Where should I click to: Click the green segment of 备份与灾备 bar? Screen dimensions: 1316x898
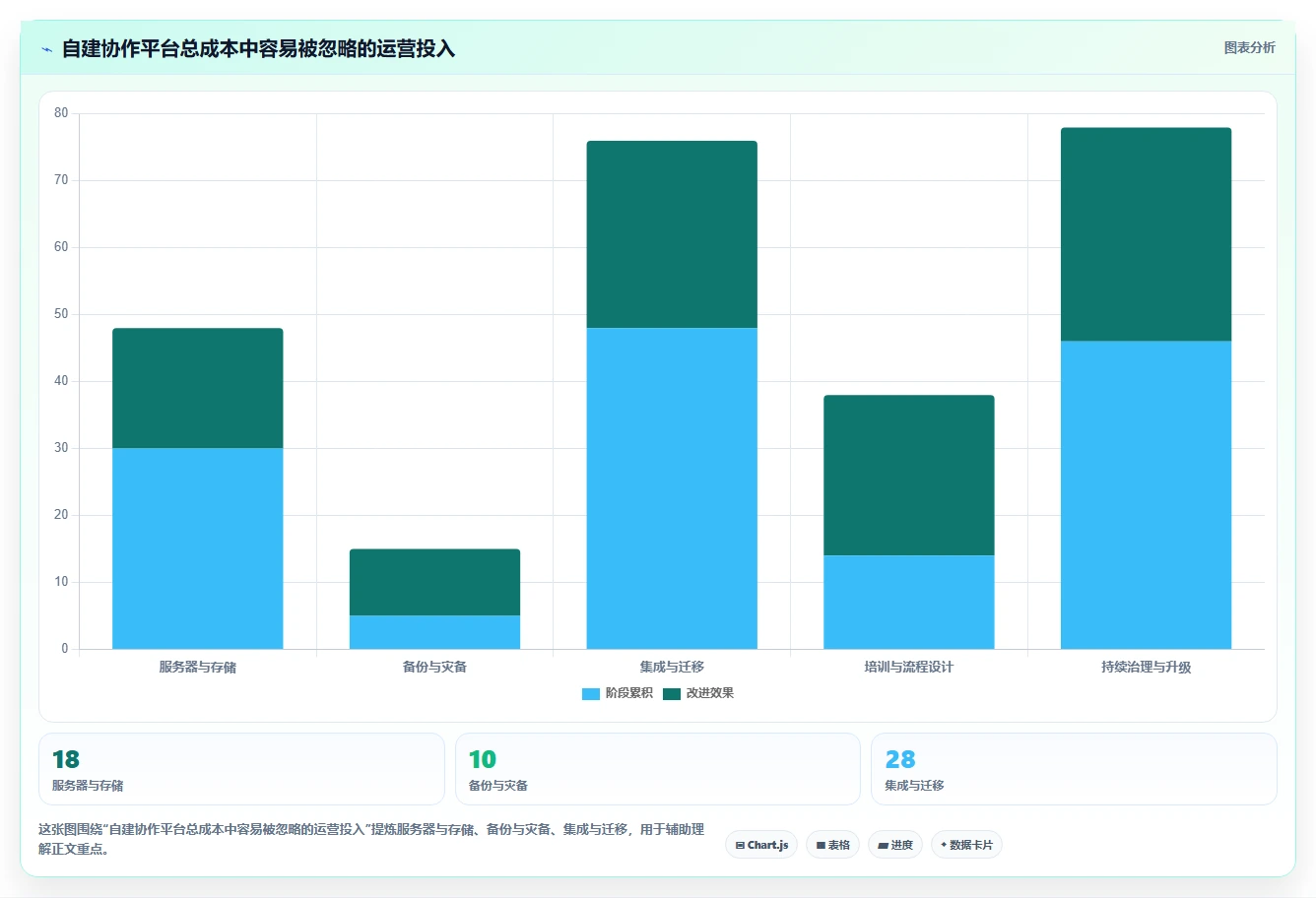tap(434, 582)
